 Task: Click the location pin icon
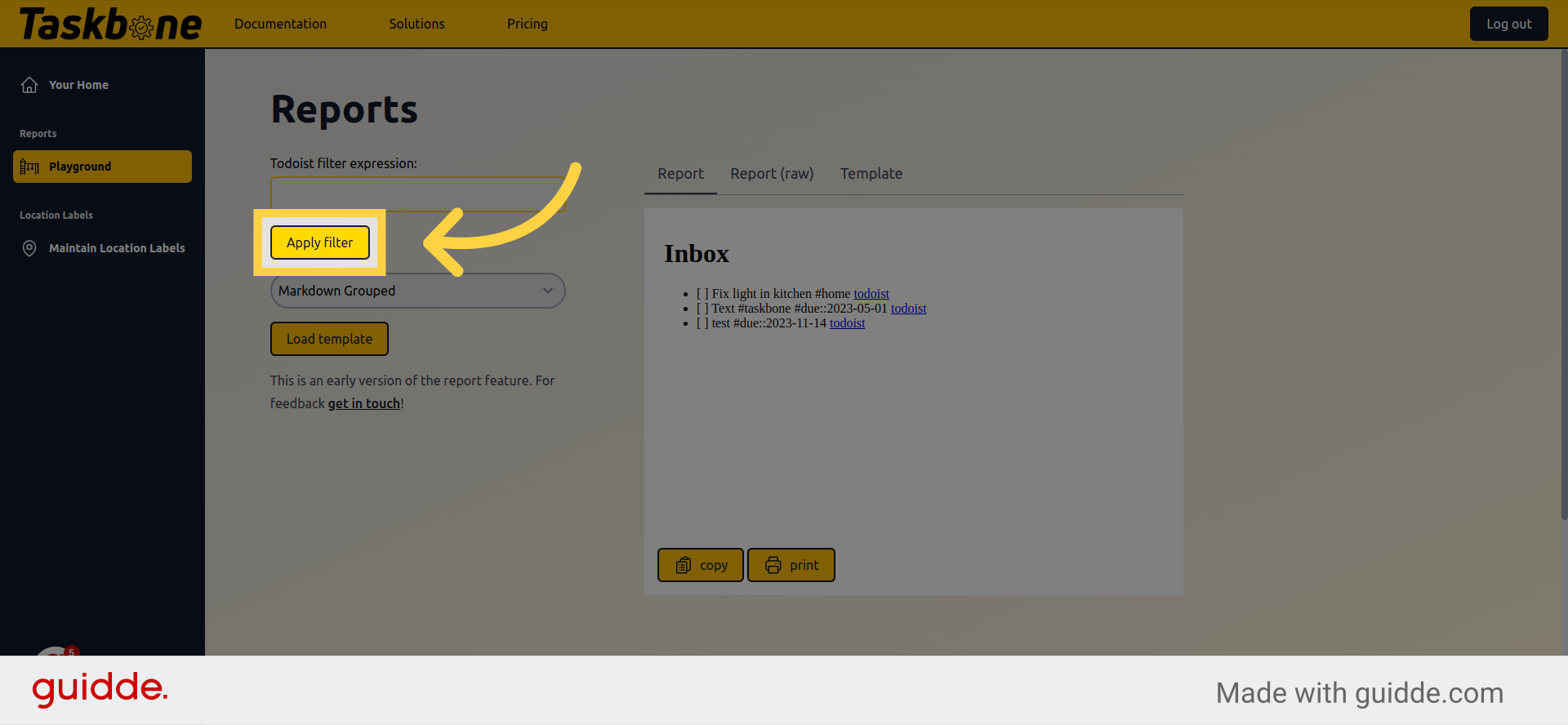point(29,248)
